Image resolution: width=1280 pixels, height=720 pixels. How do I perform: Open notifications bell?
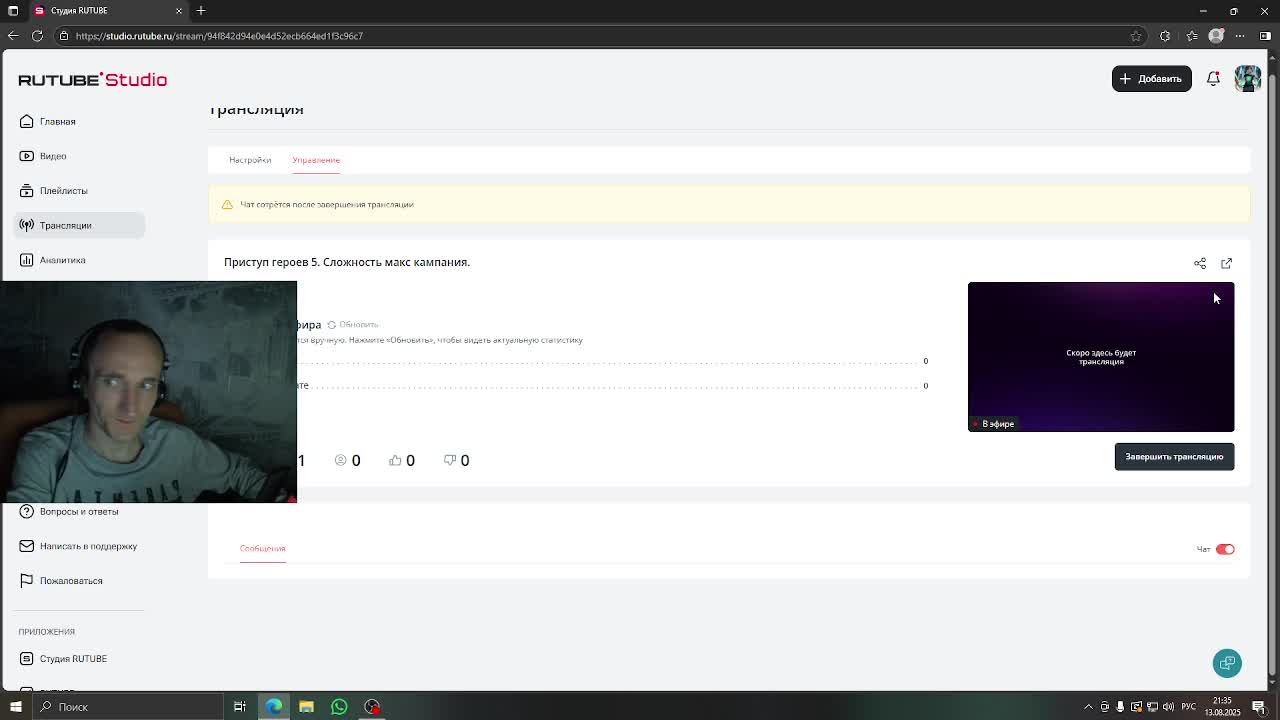coord(1213,78)
